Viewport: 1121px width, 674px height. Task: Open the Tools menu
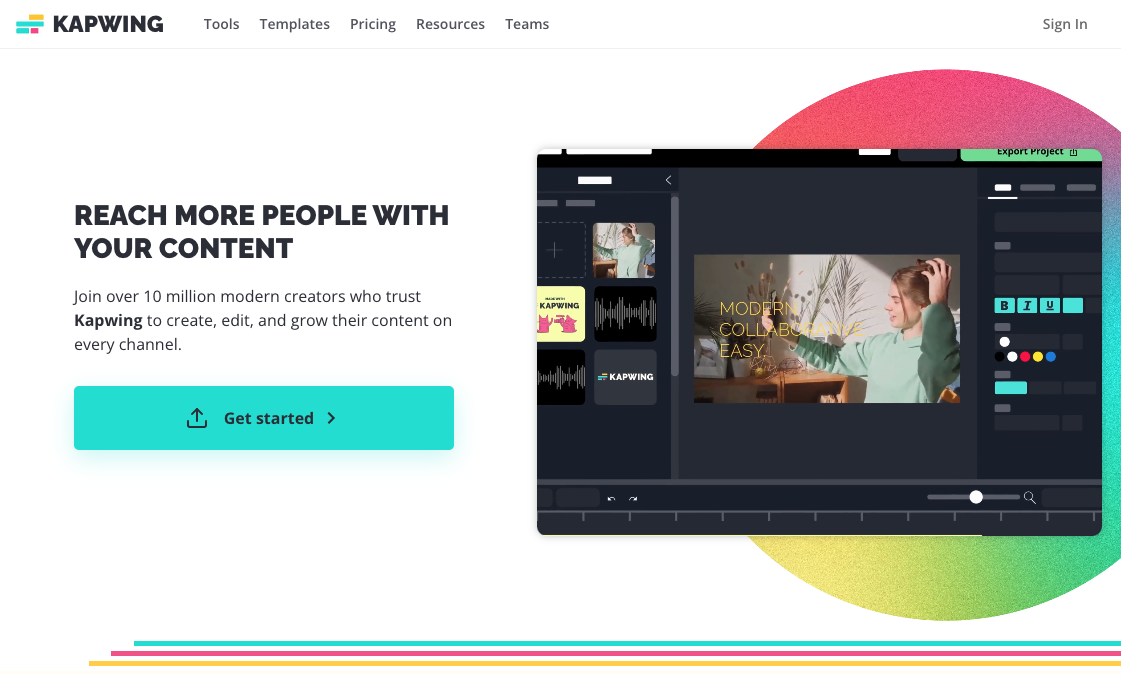[x=222, y=24]
